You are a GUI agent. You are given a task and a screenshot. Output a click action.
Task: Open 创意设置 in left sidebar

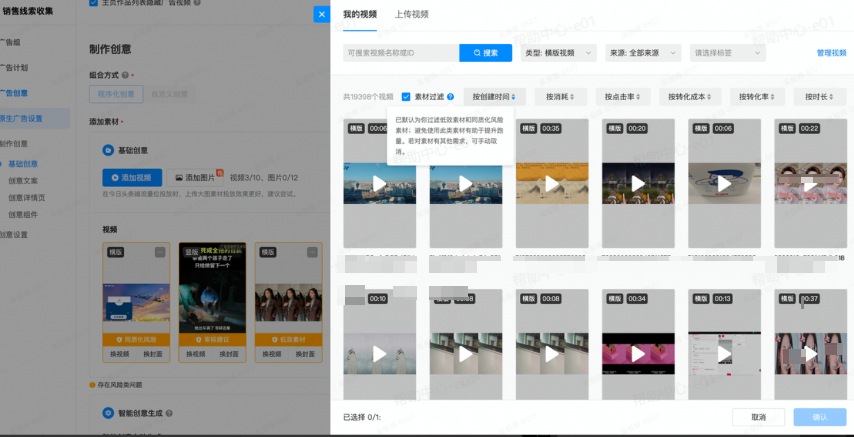click(x=14, y=235)
